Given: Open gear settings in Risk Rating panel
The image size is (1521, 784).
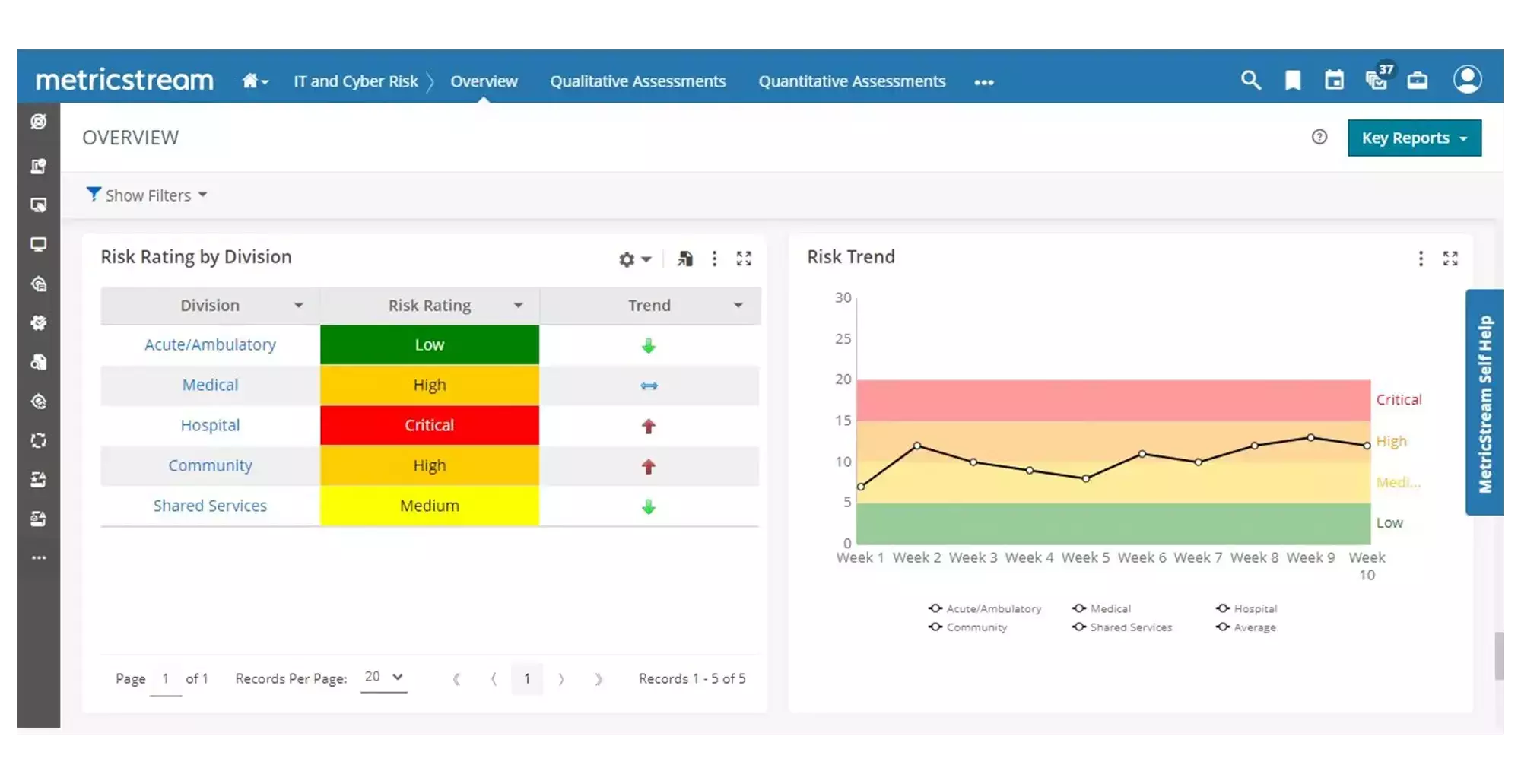Looking at the screenshot, I should [x=634, y=259].
